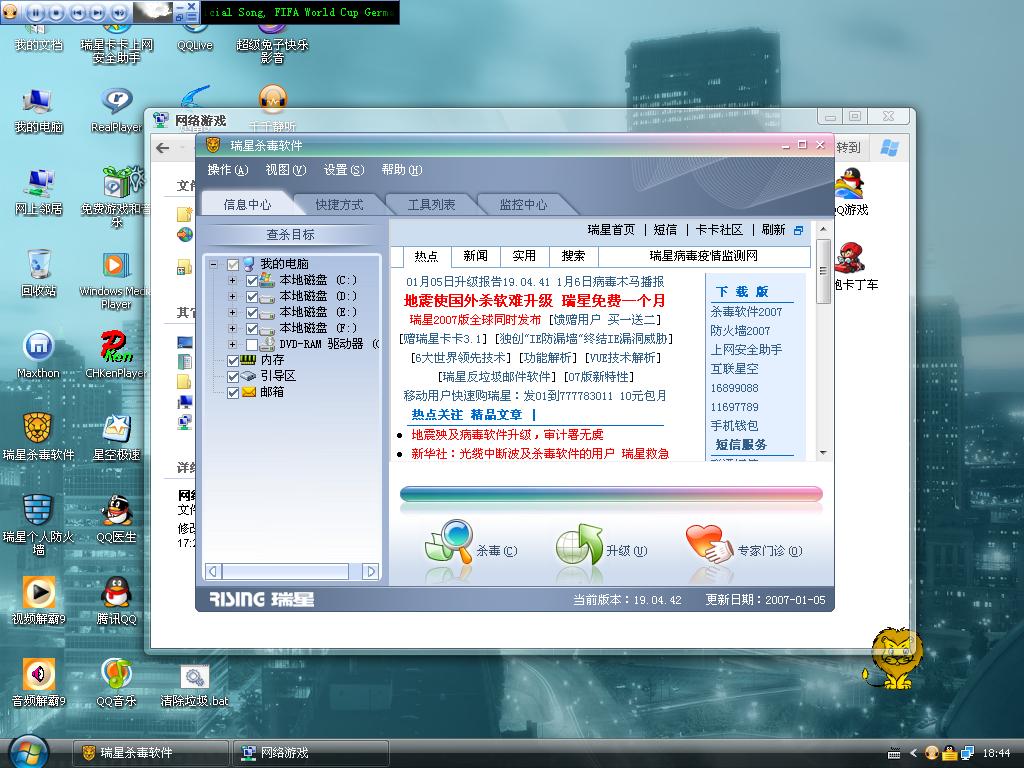Uncheck 本地磁盘 (E:) checkbox

click(x=252, y=312)
